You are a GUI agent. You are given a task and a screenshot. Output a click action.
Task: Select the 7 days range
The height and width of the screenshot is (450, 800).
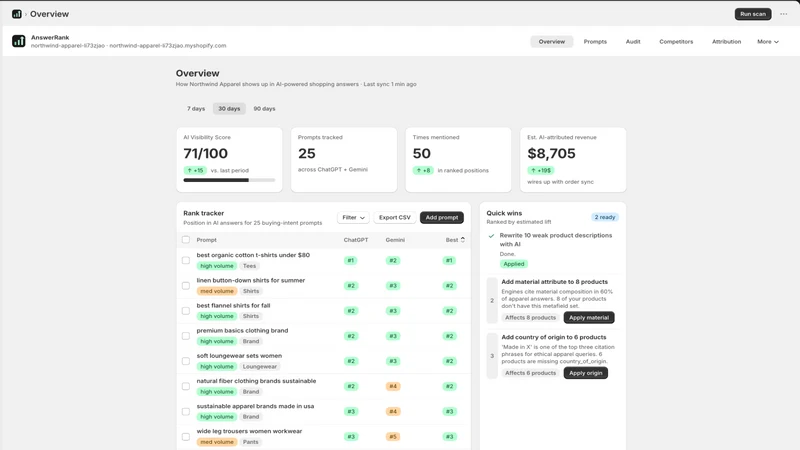click(x=196, y=109)
